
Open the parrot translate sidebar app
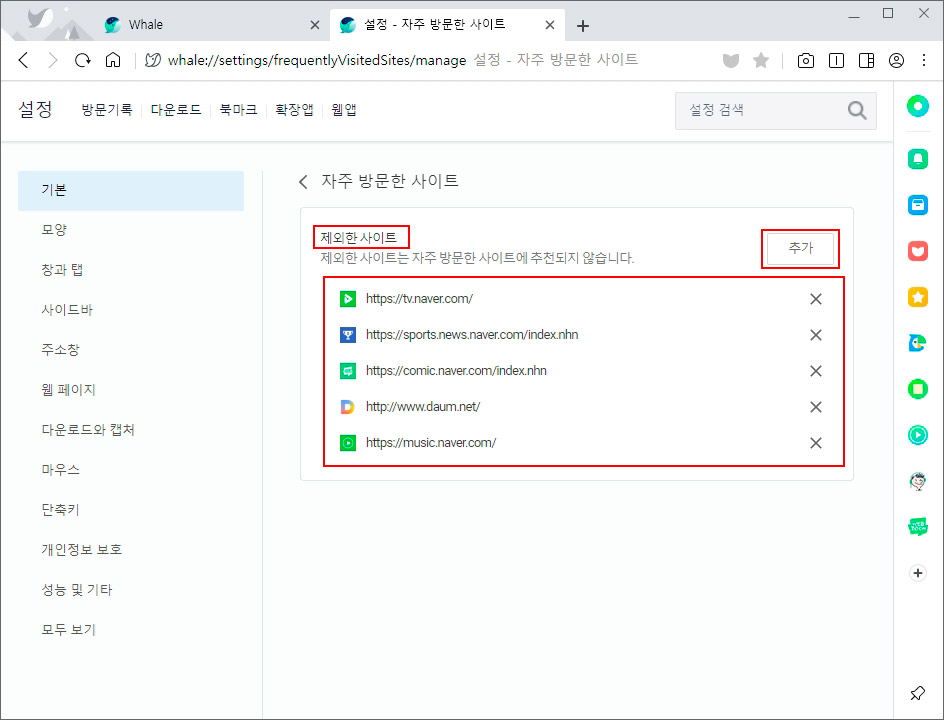click(x=918, y=343)
